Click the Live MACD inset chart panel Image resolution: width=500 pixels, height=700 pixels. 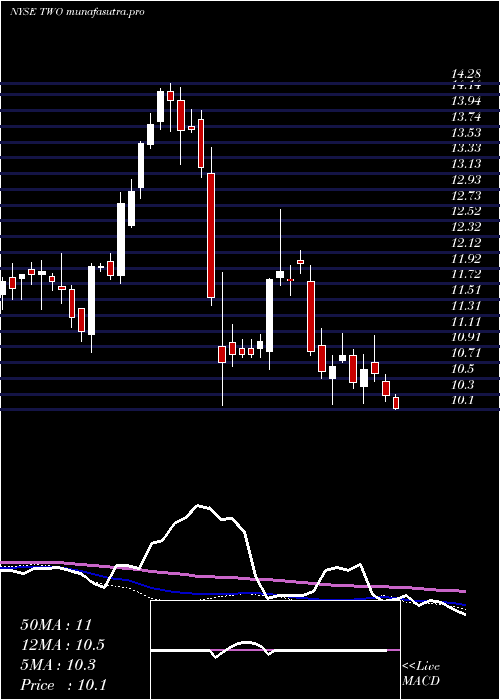click(x=275, y=650)
